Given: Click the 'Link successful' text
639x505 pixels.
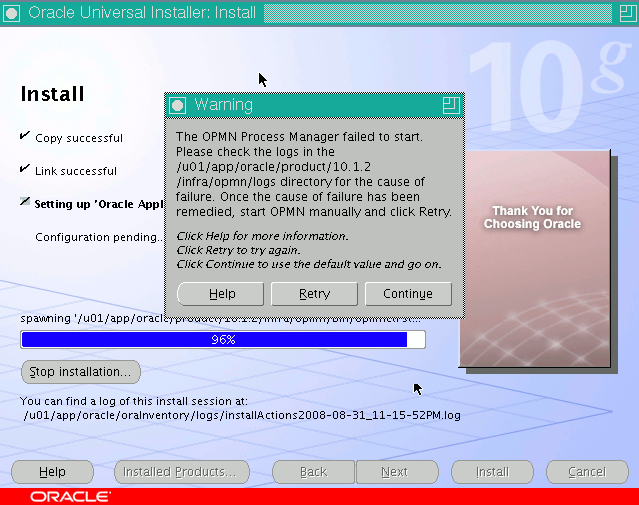Looking at the screenshot, I should [x=76, y=171].
